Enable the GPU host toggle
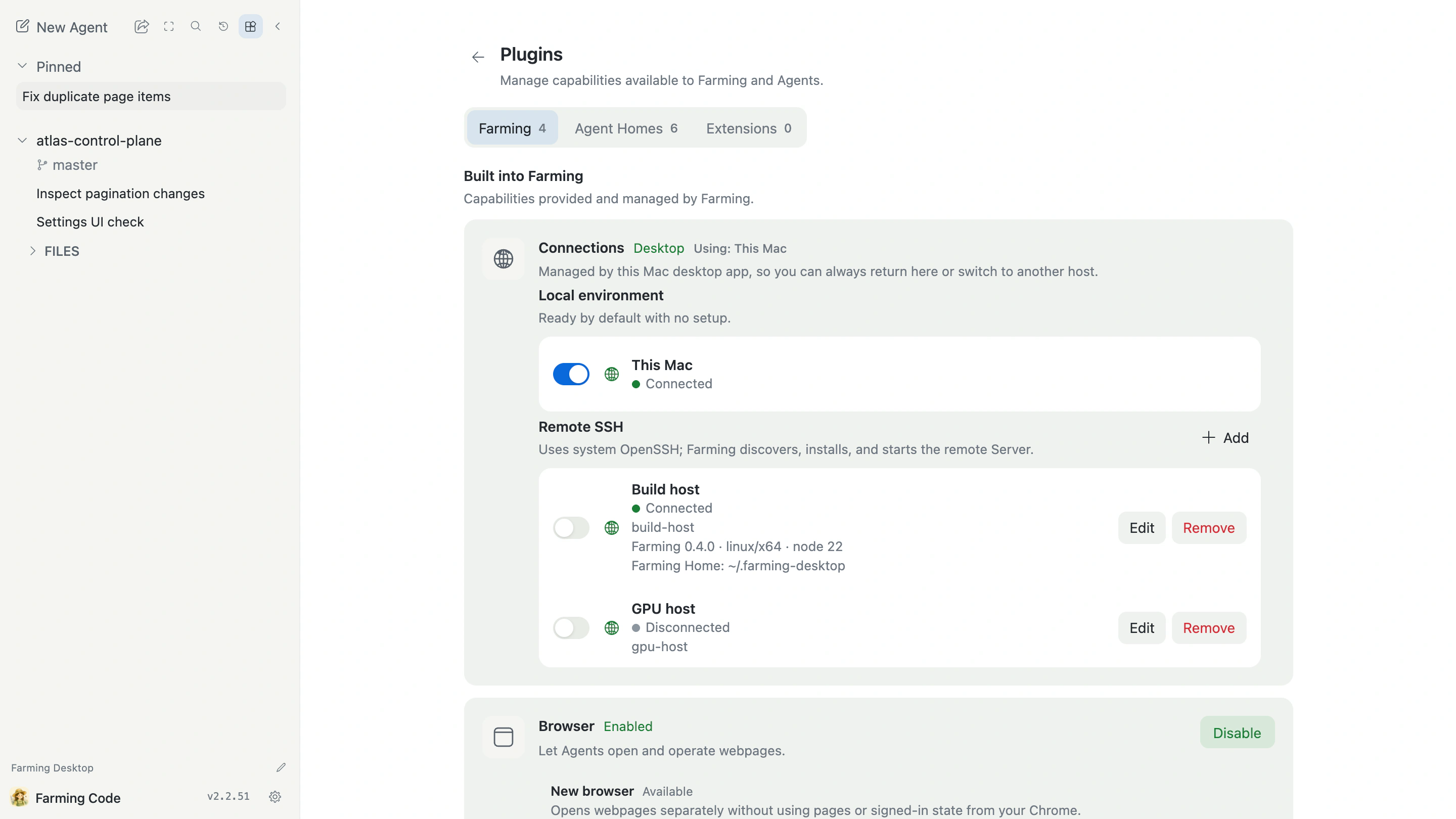1456x819 pixels. 571,628
